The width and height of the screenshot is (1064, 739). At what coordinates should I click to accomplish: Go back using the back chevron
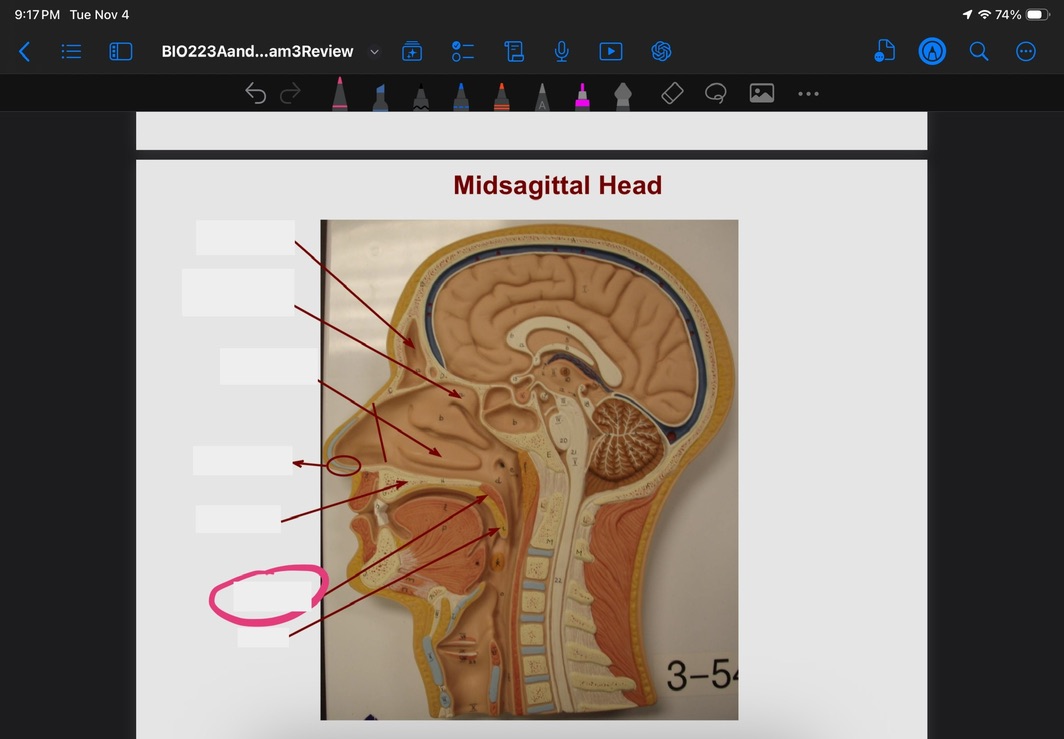tap(24, 51)
